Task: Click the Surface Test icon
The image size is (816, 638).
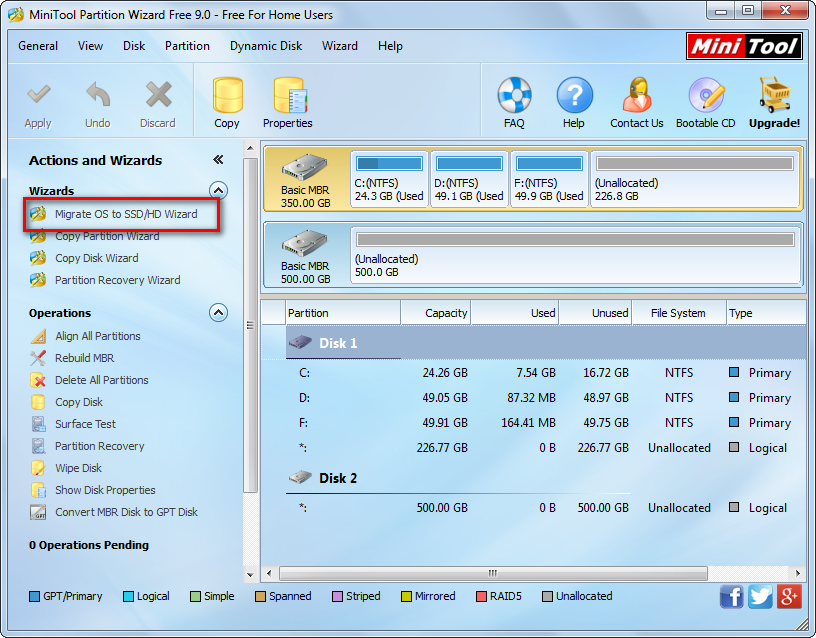Action: click(x=38, y=424)
